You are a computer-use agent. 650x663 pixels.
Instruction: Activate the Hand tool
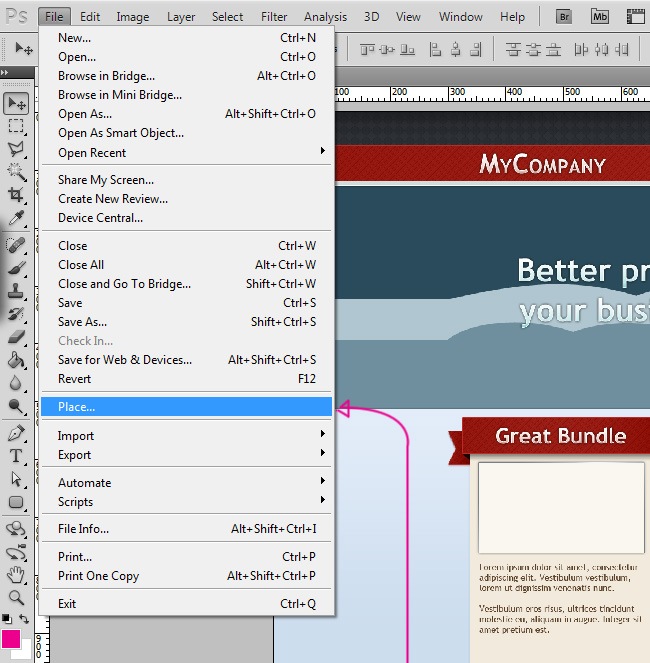(x=16, y=574)
